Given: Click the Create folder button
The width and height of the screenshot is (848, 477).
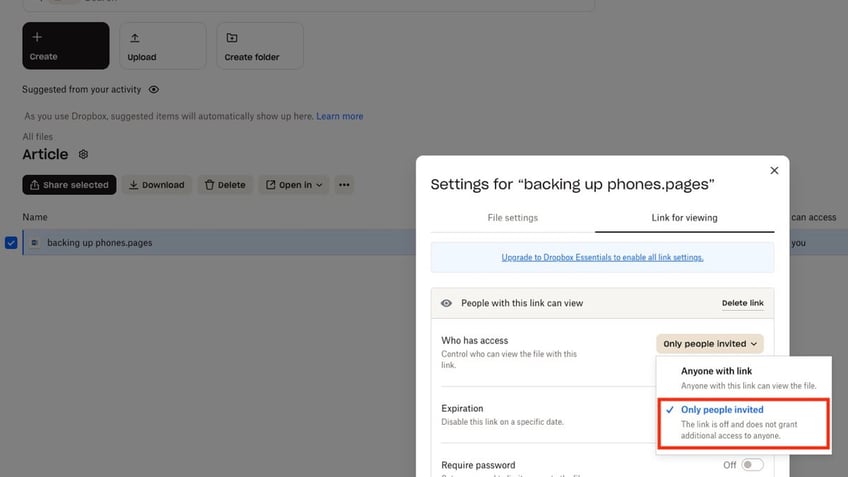Looking at the screenshot, I should point(260,45).
